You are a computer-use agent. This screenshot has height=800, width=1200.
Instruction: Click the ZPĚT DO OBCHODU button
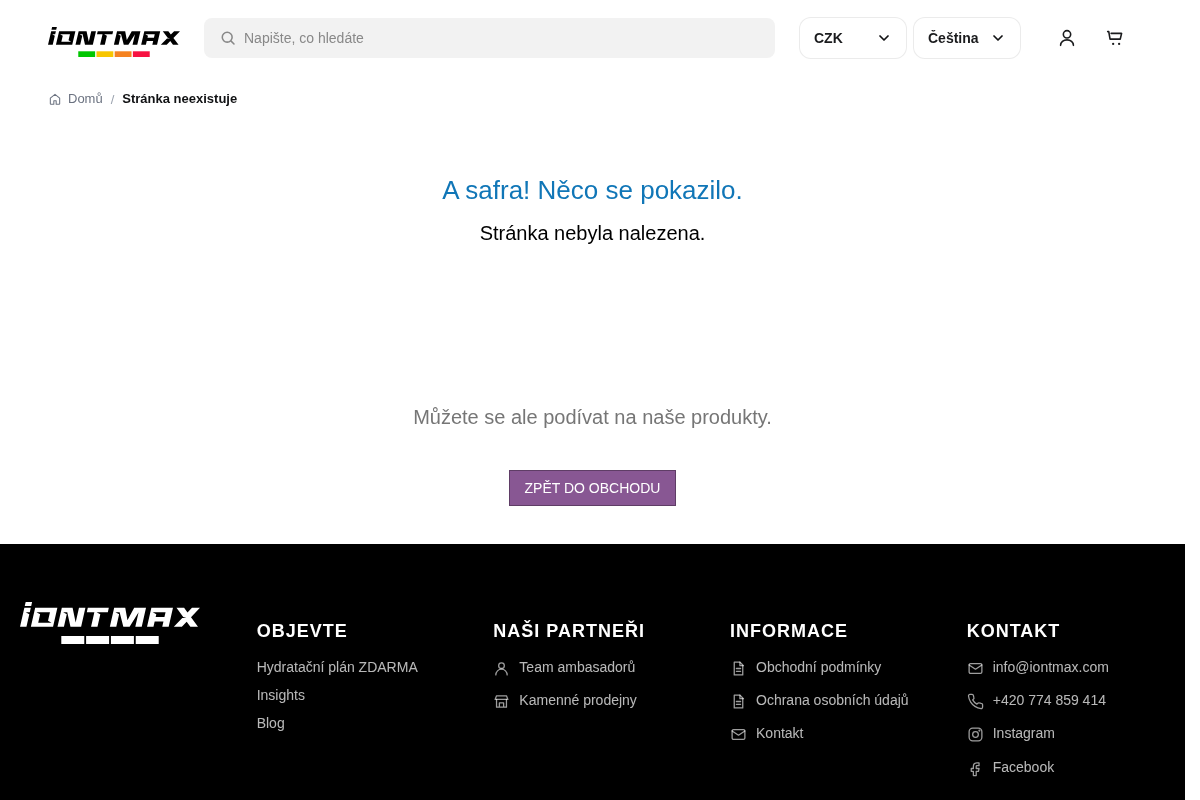[592, 488]
